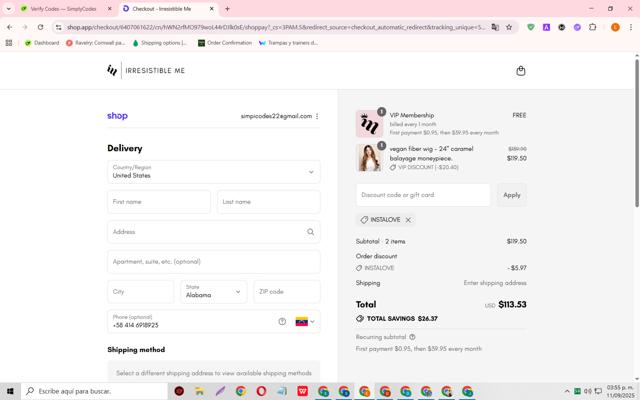This screenshot has width=640, height=400.
Task: Show hidden system tray icons
Action: pyautogui.click(x=567, y=391)
